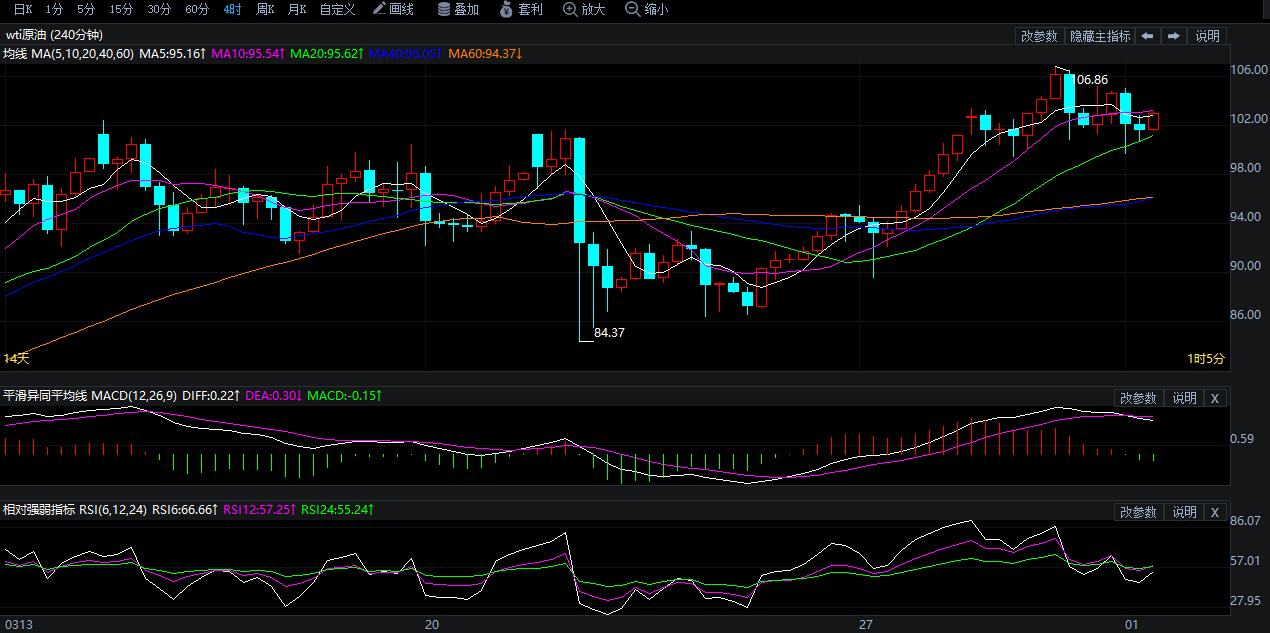Select the 60分 timeframe
This screenshot has height=633, width=1270.
click(x=197, y=9)
